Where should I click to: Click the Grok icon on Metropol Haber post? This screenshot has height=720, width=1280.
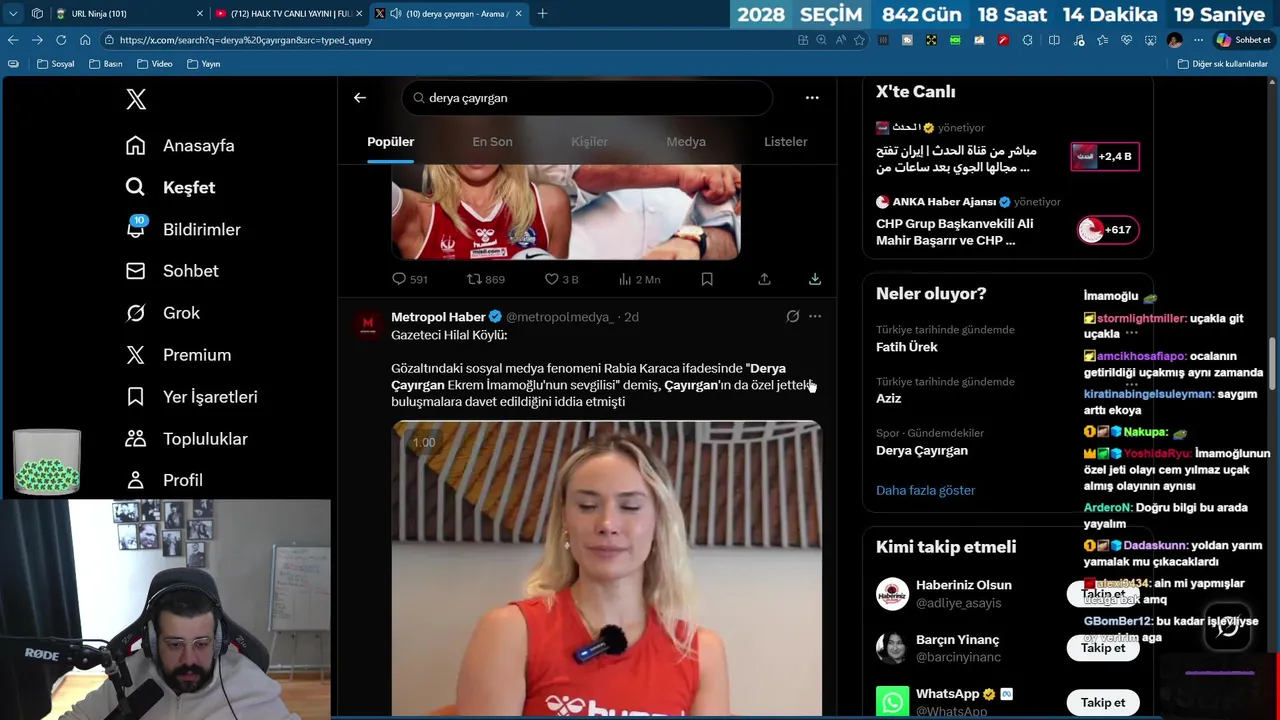click(793, 317)
